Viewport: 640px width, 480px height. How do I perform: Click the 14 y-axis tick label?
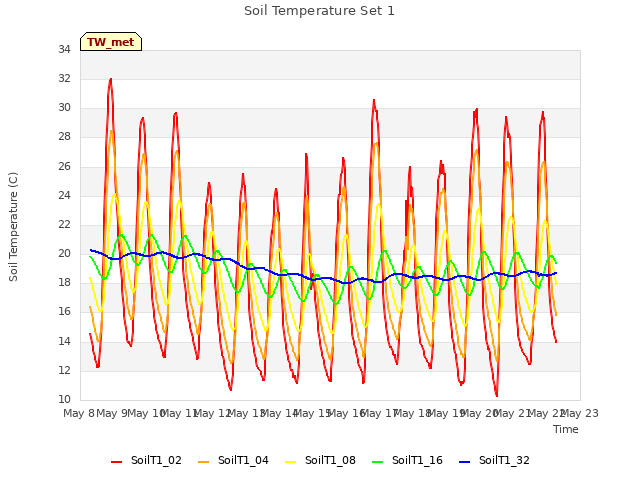point(64,341)
